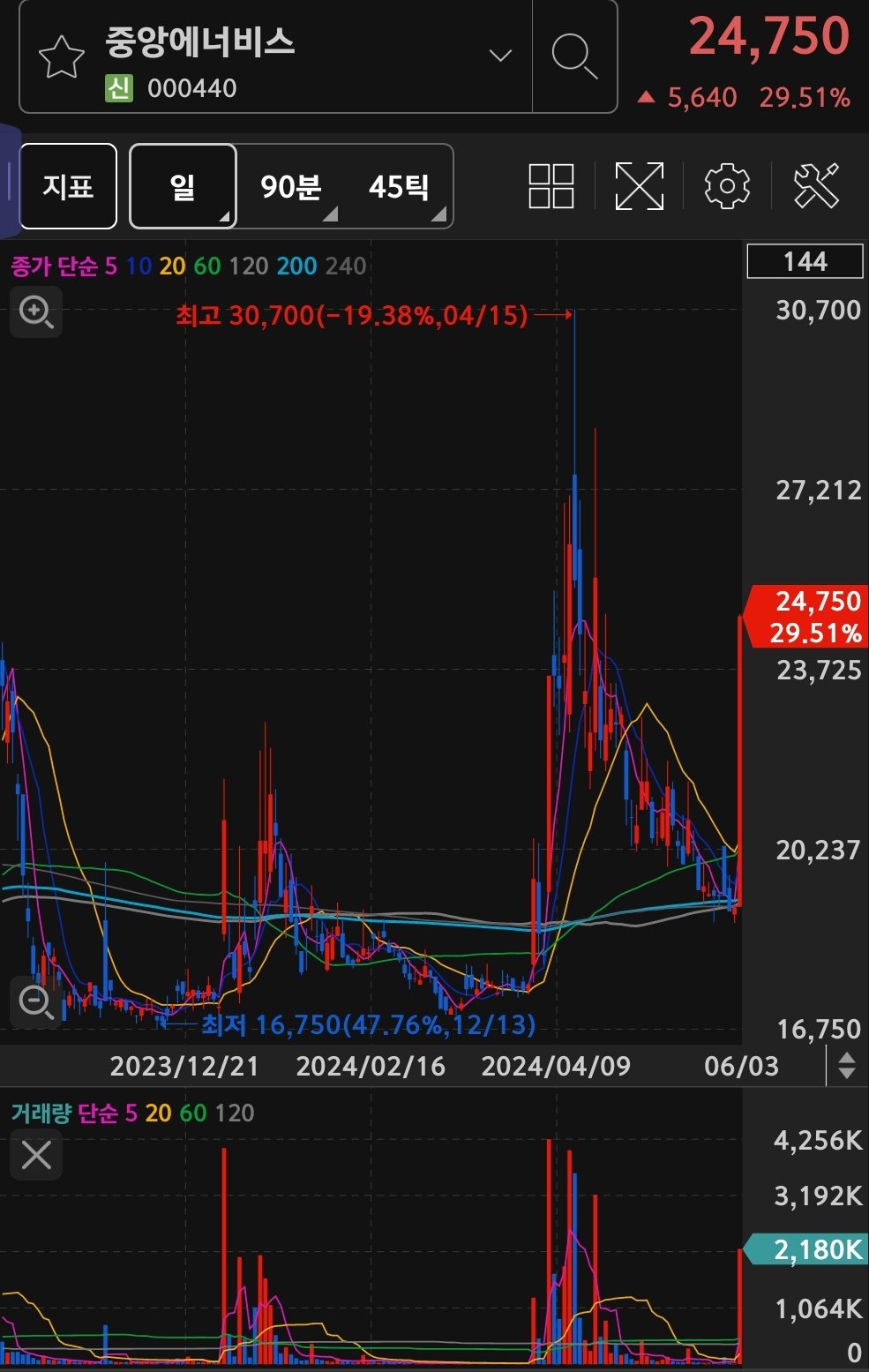Viewport: 869px width, 1372px height.
Task: Open the multi-chart grid layout icon
Action: [551, 186]
